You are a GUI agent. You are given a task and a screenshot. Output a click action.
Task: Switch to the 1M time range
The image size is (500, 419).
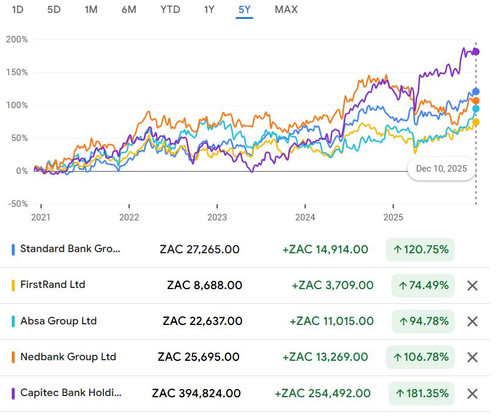pyautogui.click(x=91, y=9)
